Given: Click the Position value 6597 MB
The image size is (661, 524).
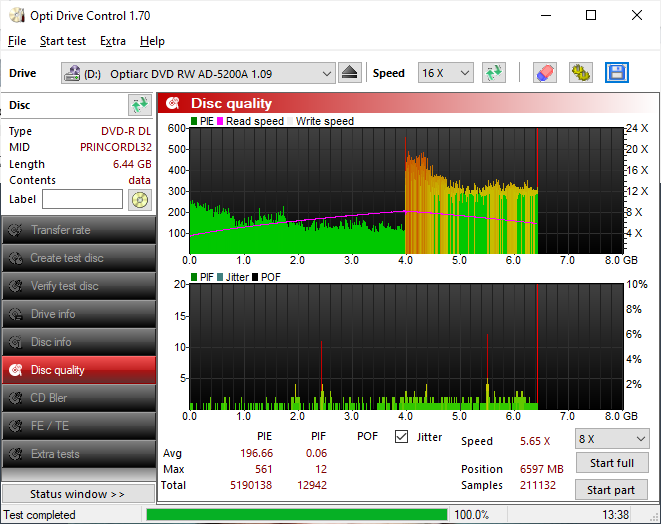Looking at the screenshot, I should click(541, 469).
